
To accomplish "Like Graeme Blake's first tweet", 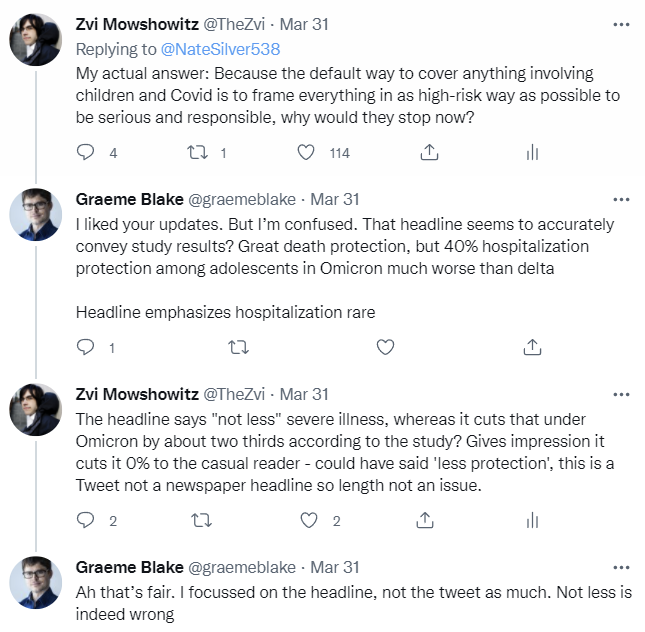I will tap(385, 347).
